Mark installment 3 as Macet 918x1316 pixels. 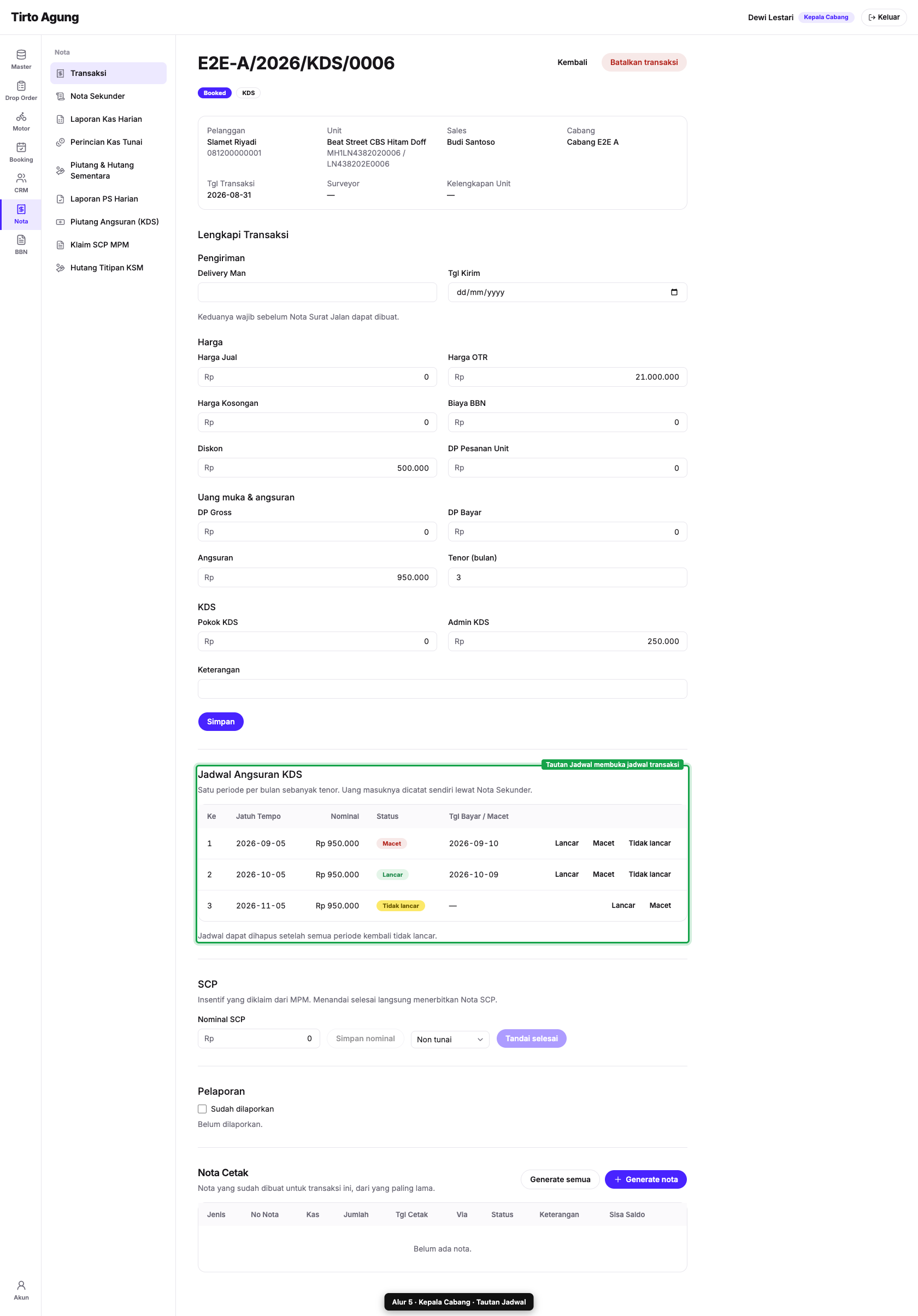point(660,905)
